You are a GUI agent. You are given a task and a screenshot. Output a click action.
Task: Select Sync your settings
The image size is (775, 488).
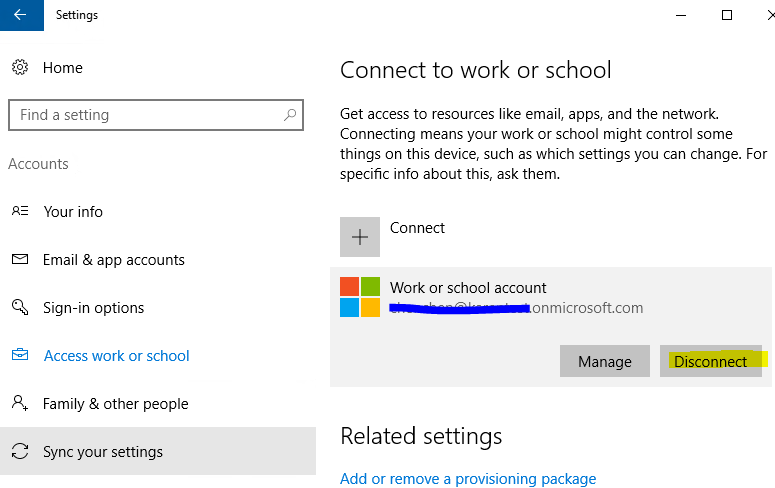tap(102, 452)
